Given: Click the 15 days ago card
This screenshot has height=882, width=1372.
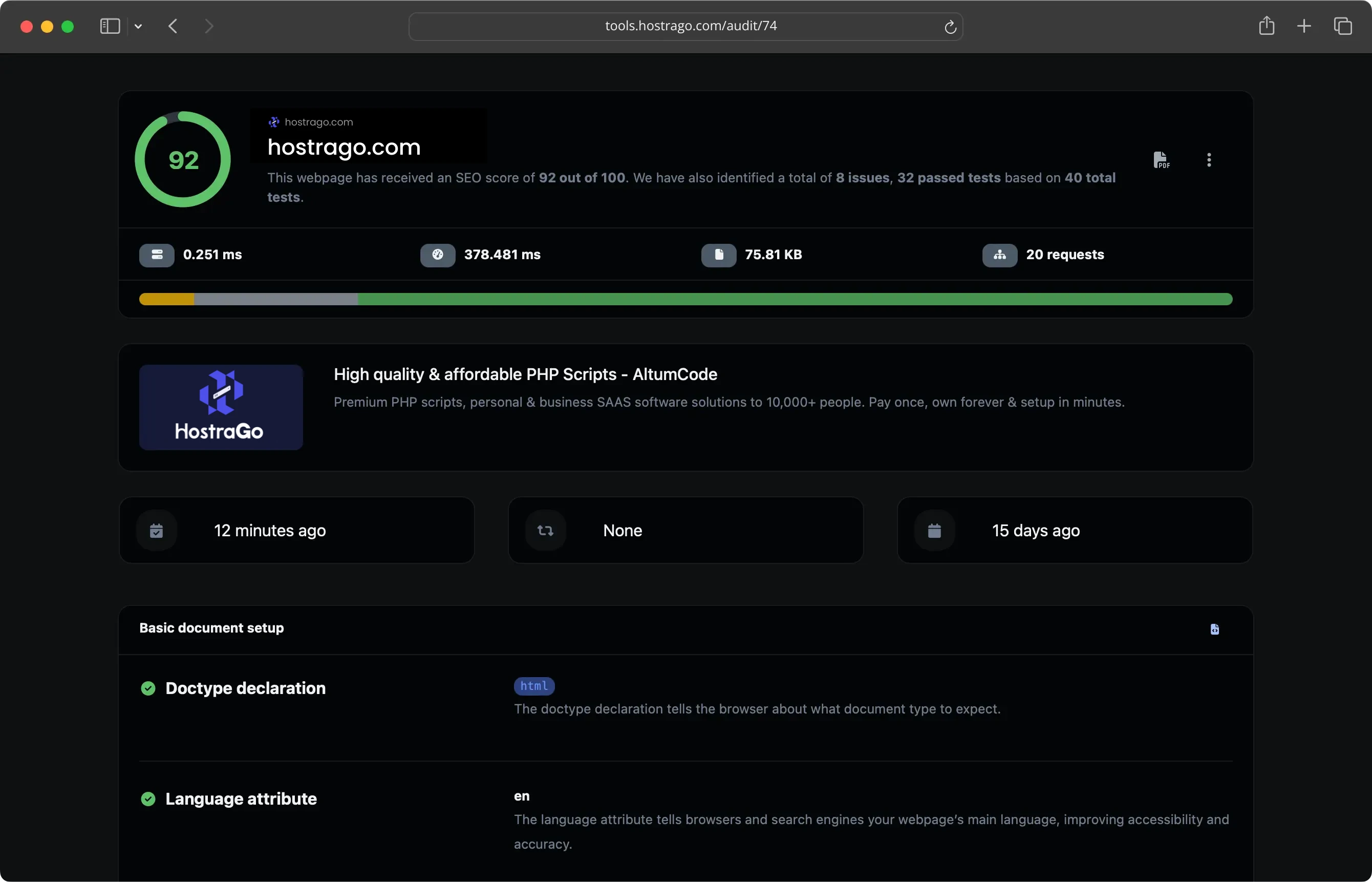Looking at the screenshot, I should [x=1075, y=530].
